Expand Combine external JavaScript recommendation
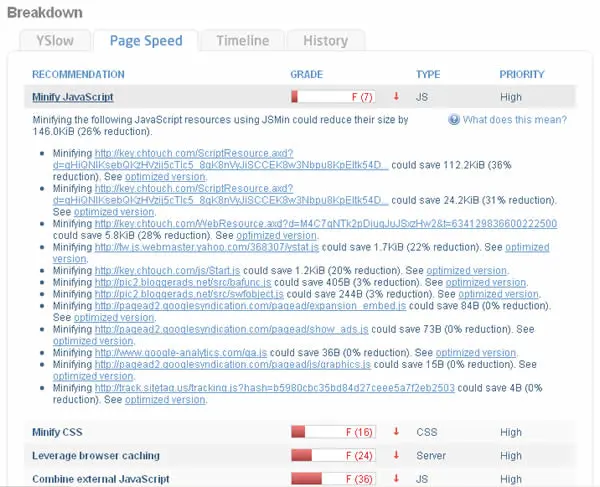The height and width of the screenshot is (487, 600). 101,479
